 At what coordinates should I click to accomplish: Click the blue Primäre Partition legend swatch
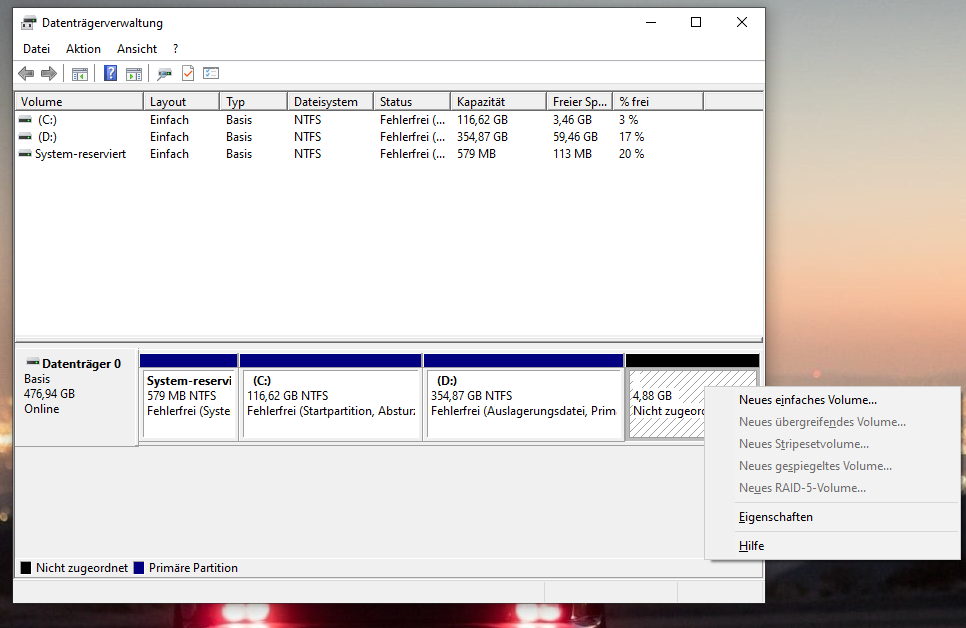(x=139, y=568)
